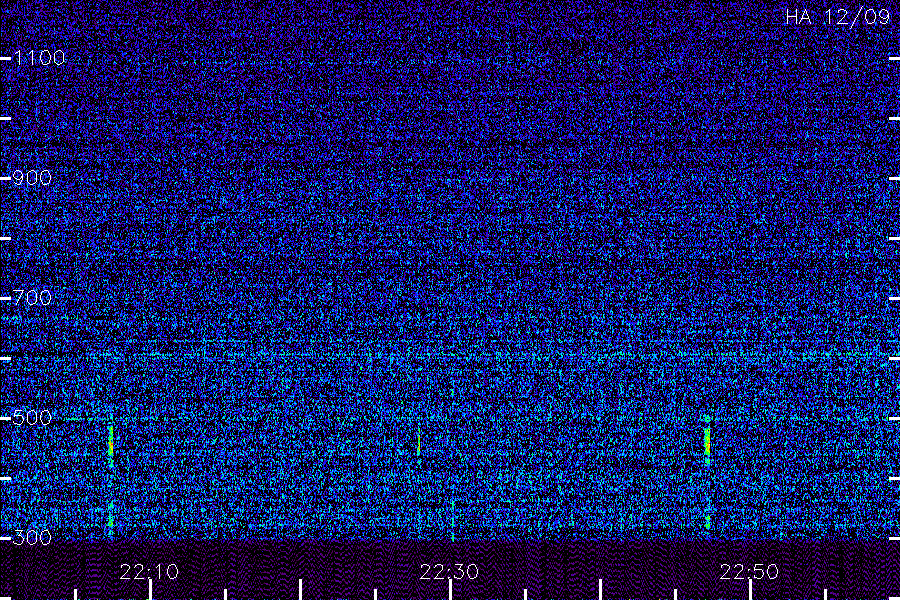Viewport: 900px width, 600px height.
Task: Click the faint signal burst before 22:30
Action: (x=419, y=442)
